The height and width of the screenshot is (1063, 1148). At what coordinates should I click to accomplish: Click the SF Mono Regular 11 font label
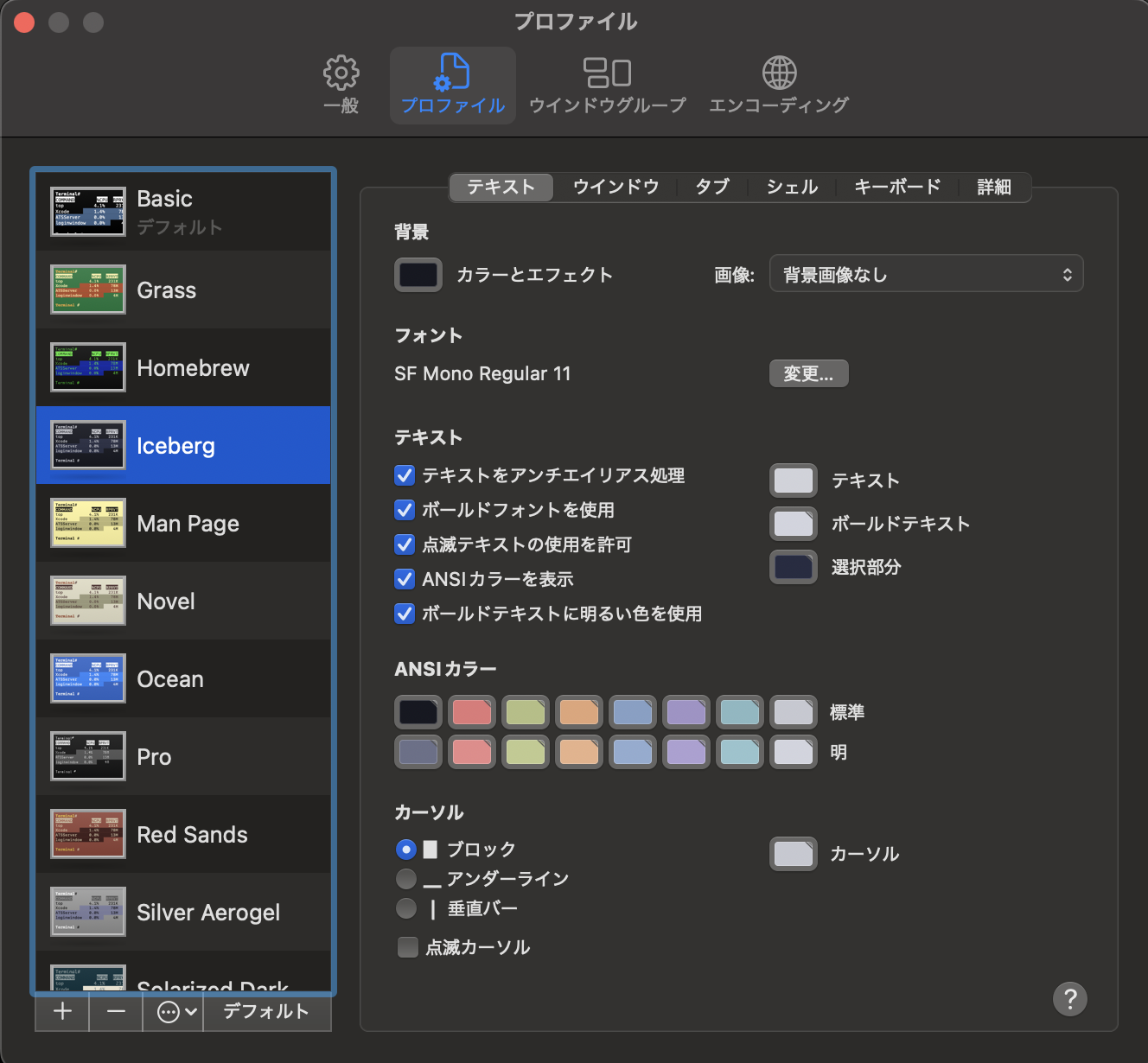pyautogui.click(x=482, y=373)
